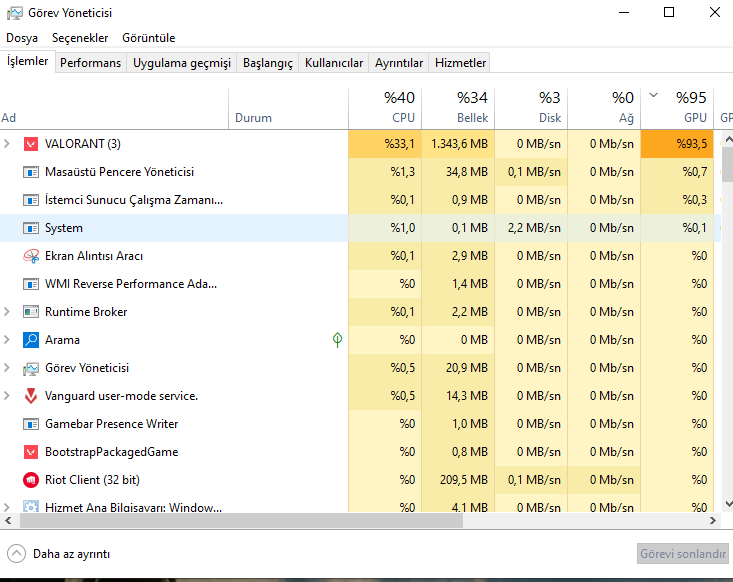Image resolution: width=733 pixels, height=582 pixels.
Task: Expand Vanguard user-mode service row
Action: pos(7,396)
